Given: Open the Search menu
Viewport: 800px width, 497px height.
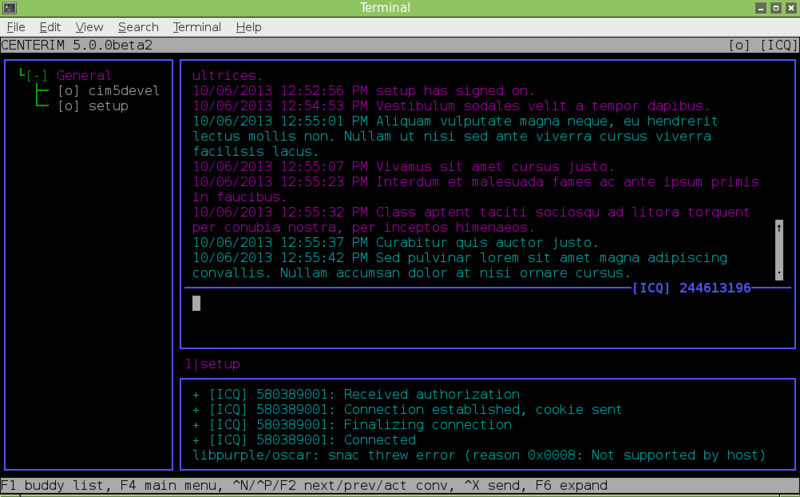Looking at the screenshot, I should [x=138, y=27].
